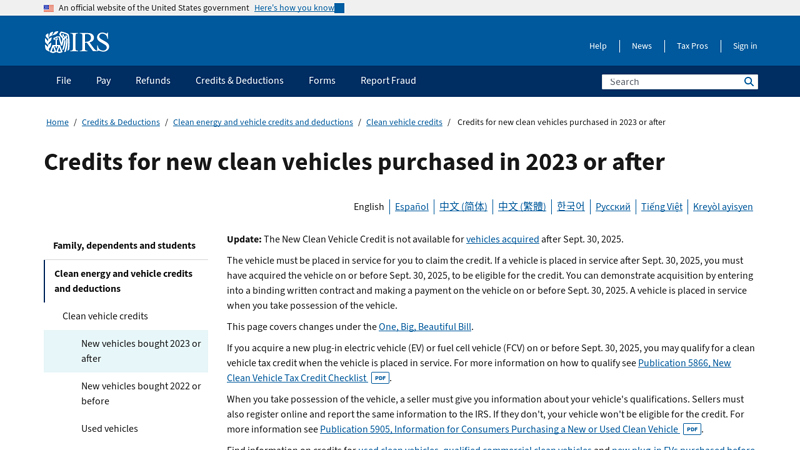
Task: Switch language to Русский
Action: (613, 207)
